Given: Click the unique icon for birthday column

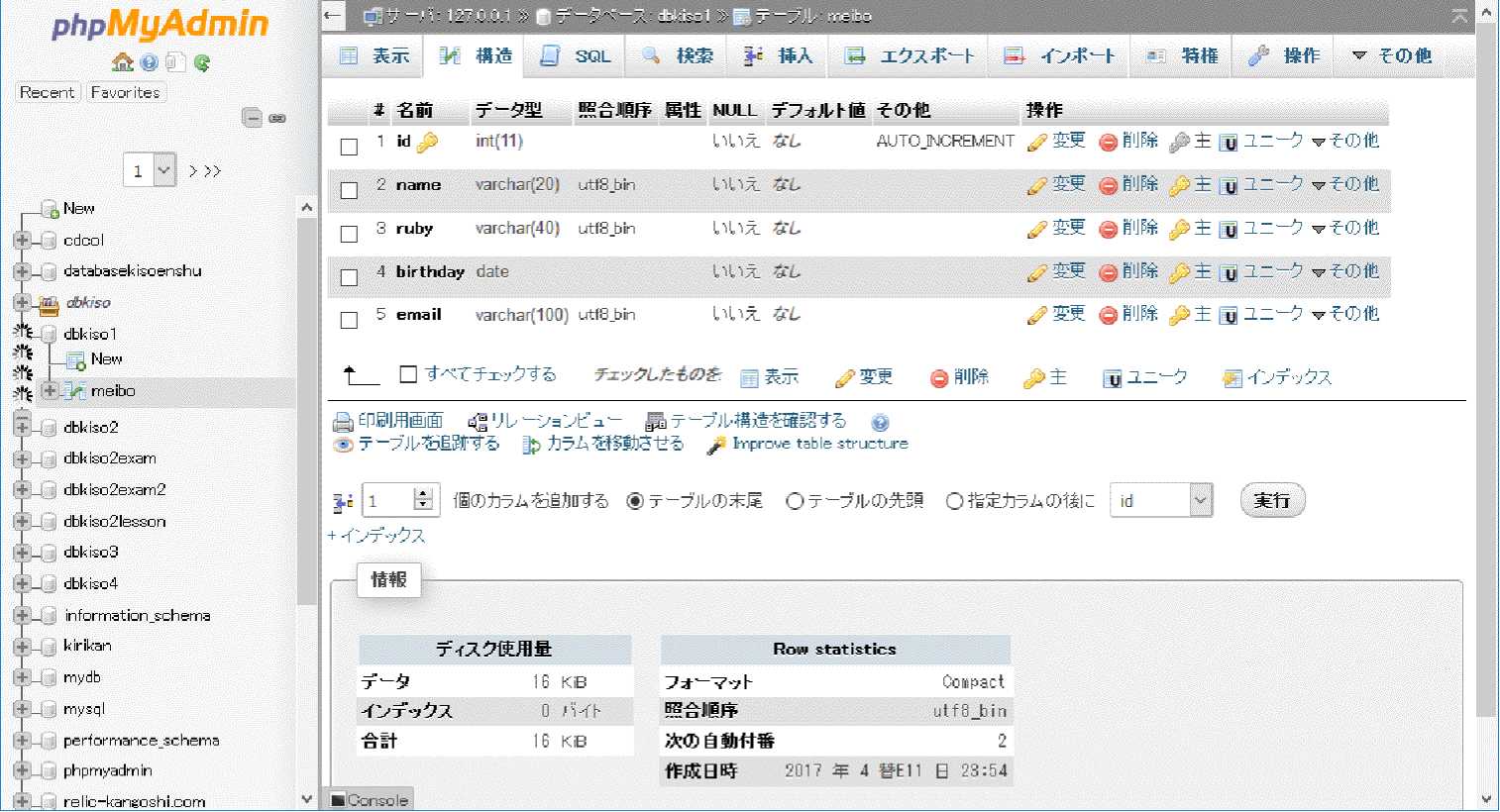Looking at the screenshot, I should tap(1229, 272).
